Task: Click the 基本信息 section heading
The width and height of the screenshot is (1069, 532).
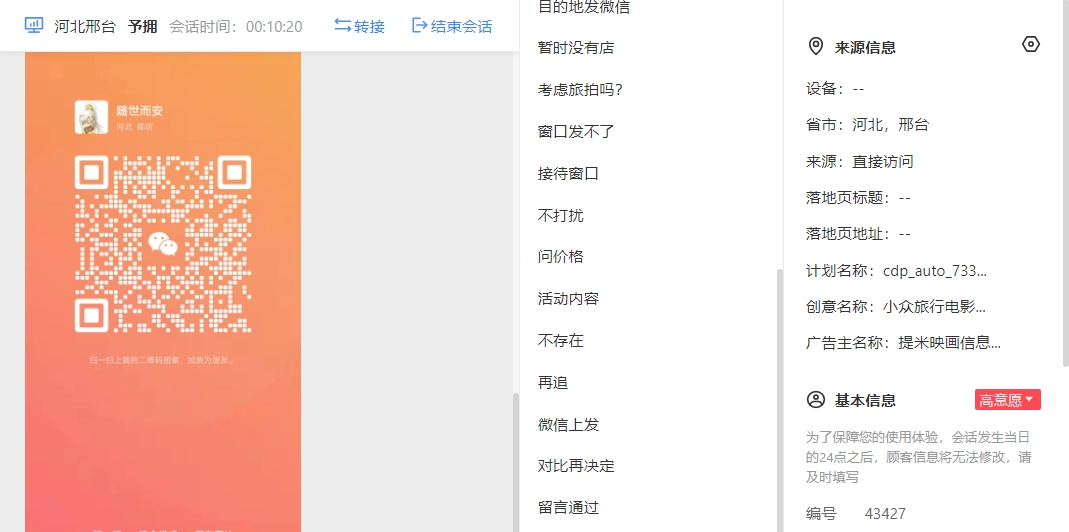Action: (865, 400)
